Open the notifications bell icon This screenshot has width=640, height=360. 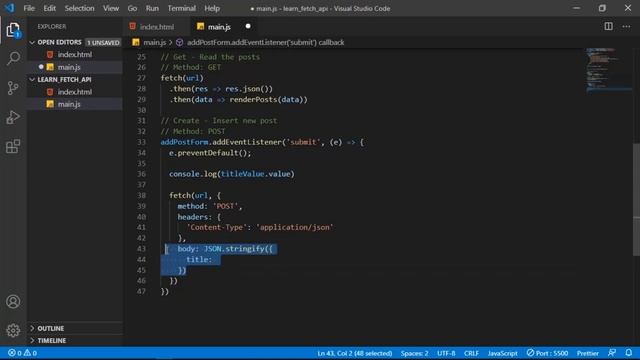(629, 353)
